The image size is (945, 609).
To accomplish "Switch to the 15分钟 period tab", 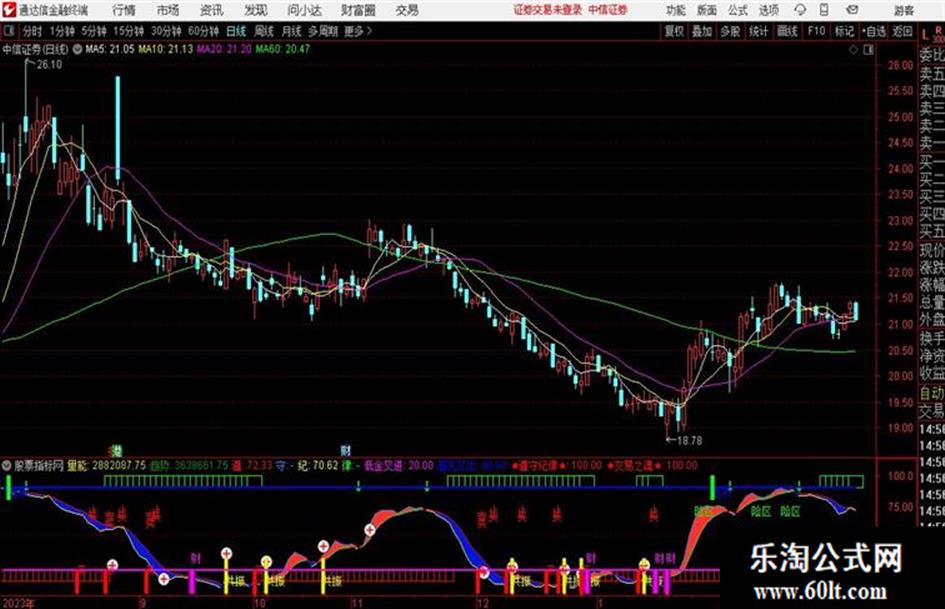I will point(128,31).
